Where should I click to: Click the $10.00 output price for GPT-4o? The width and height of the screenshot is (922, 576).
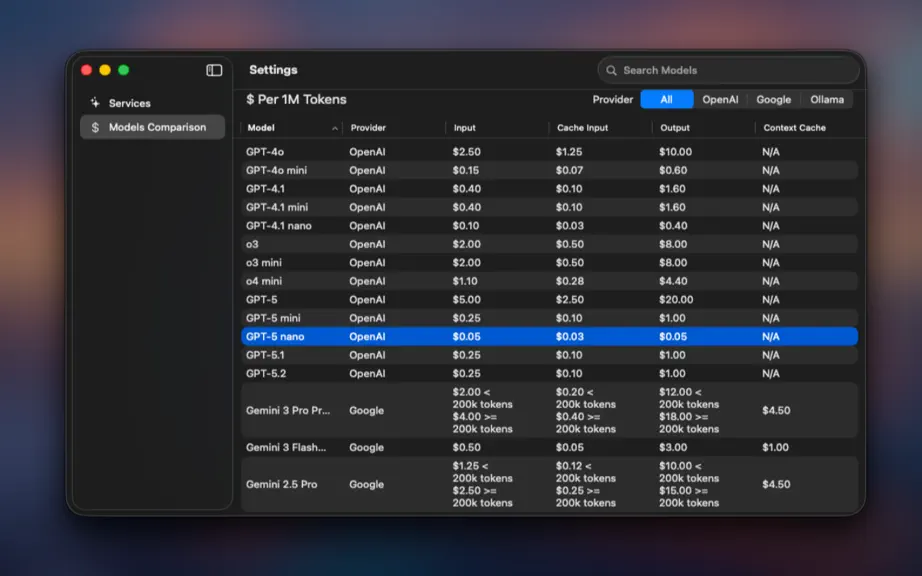(676, 152)
